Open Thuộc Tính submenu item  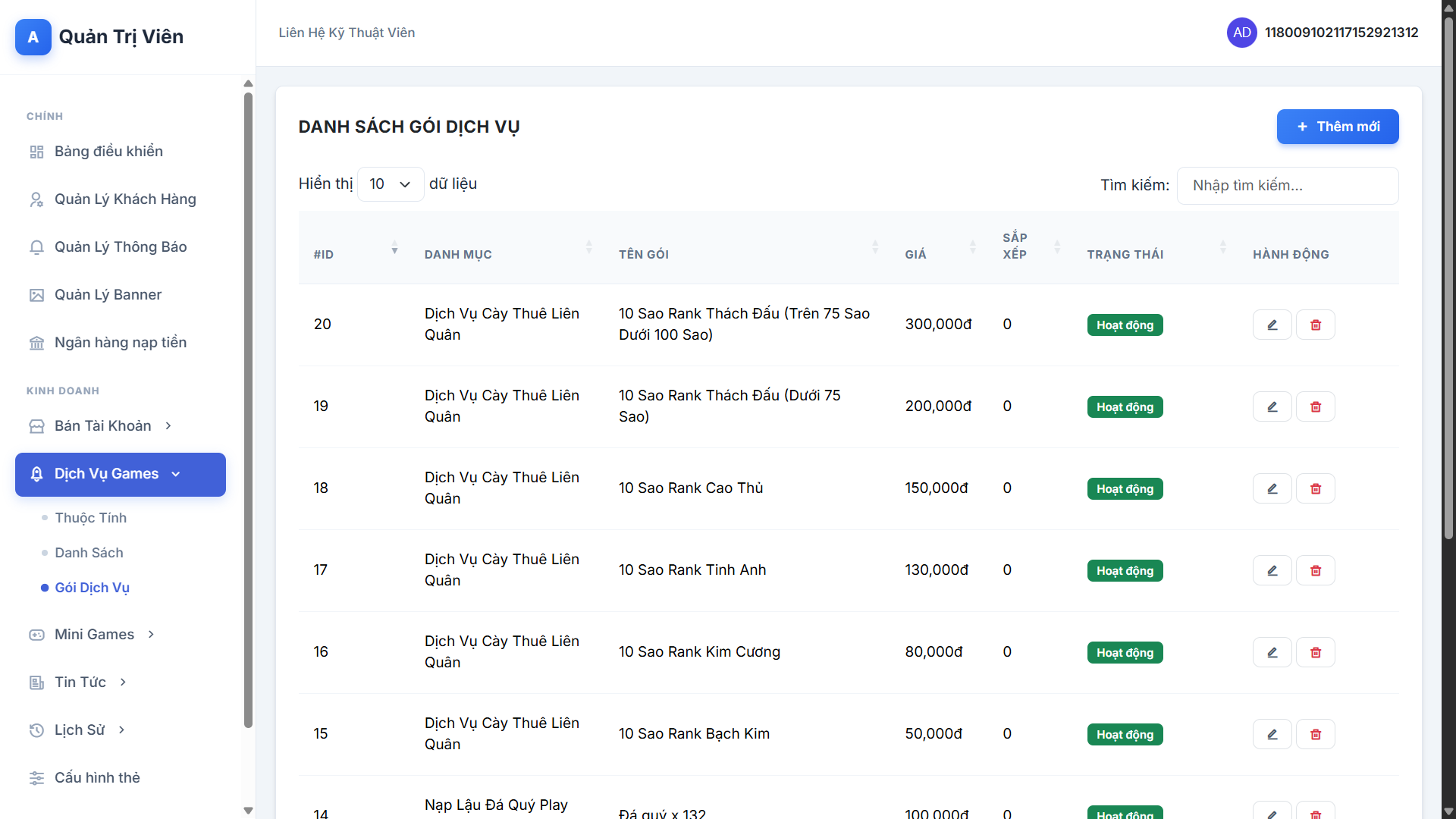[90, 518]
